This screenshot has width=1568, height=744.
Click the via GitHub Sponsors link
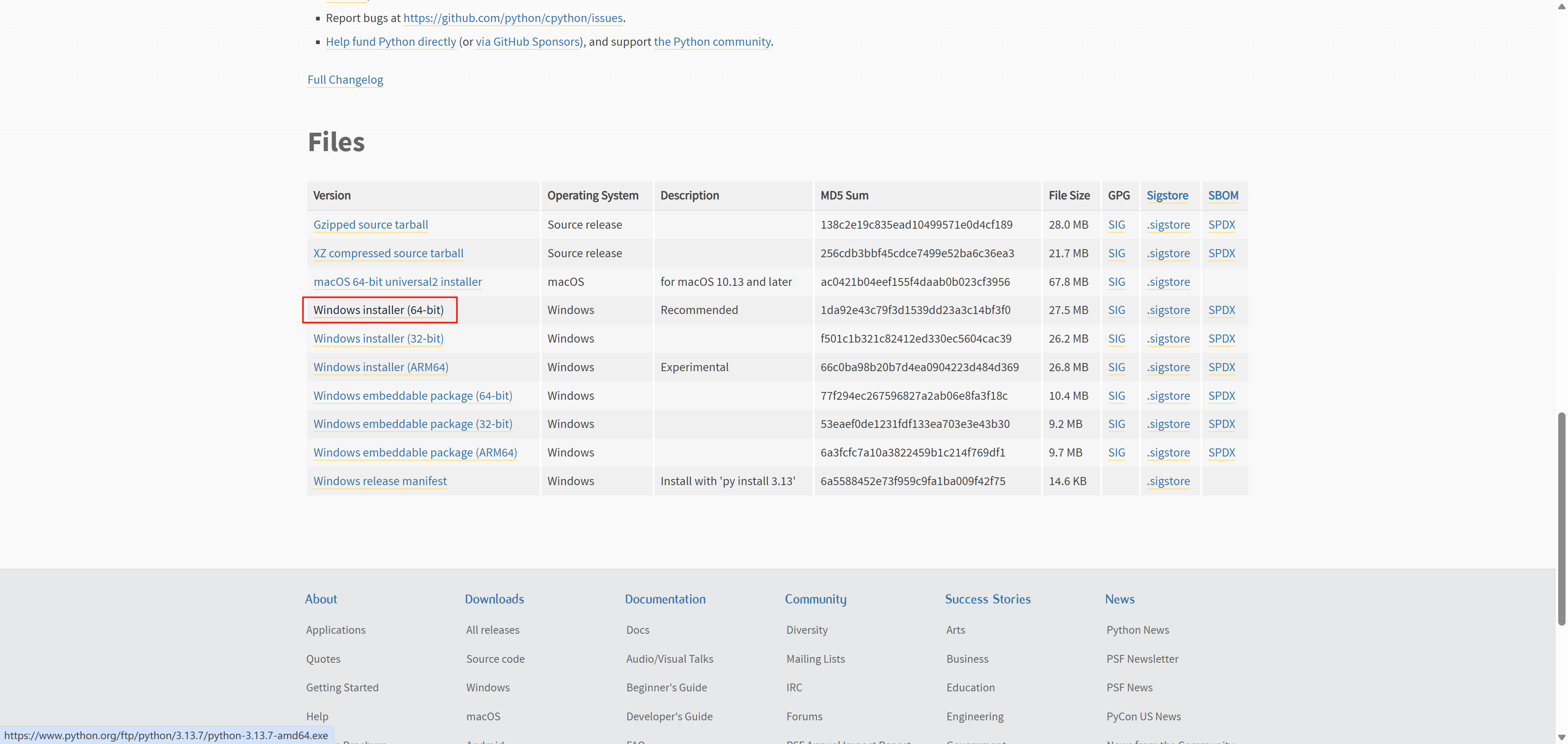(x=527, y=42)
